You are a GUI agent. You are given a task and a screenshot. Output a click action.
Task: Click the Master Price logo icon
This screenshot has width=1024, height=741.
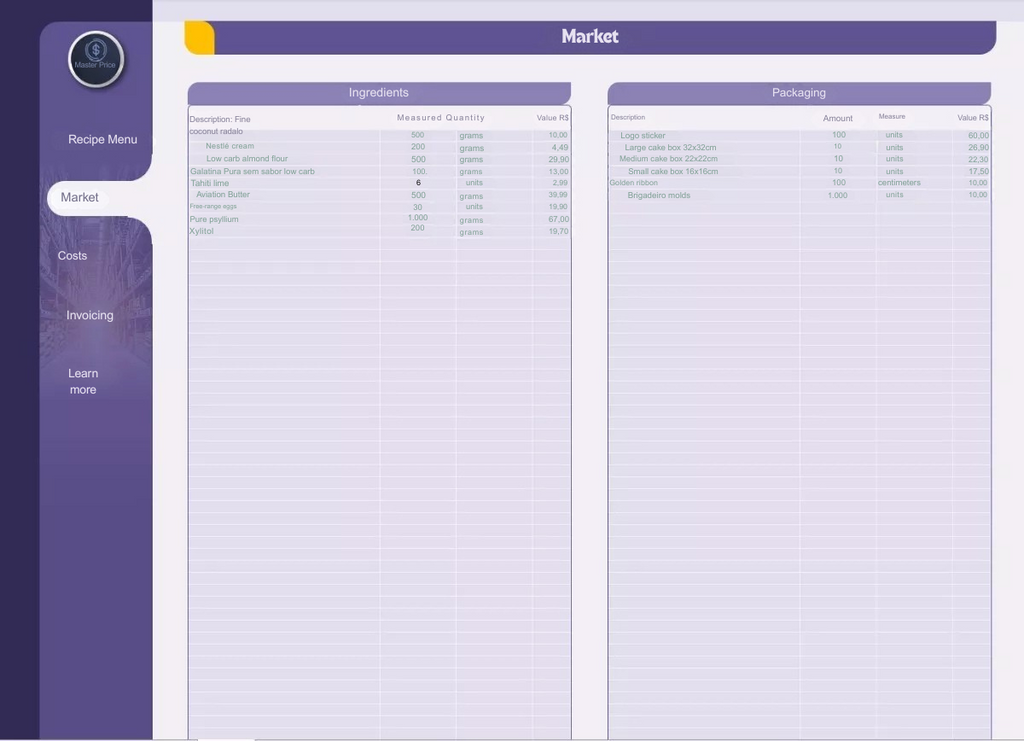[x=96, y=58]
